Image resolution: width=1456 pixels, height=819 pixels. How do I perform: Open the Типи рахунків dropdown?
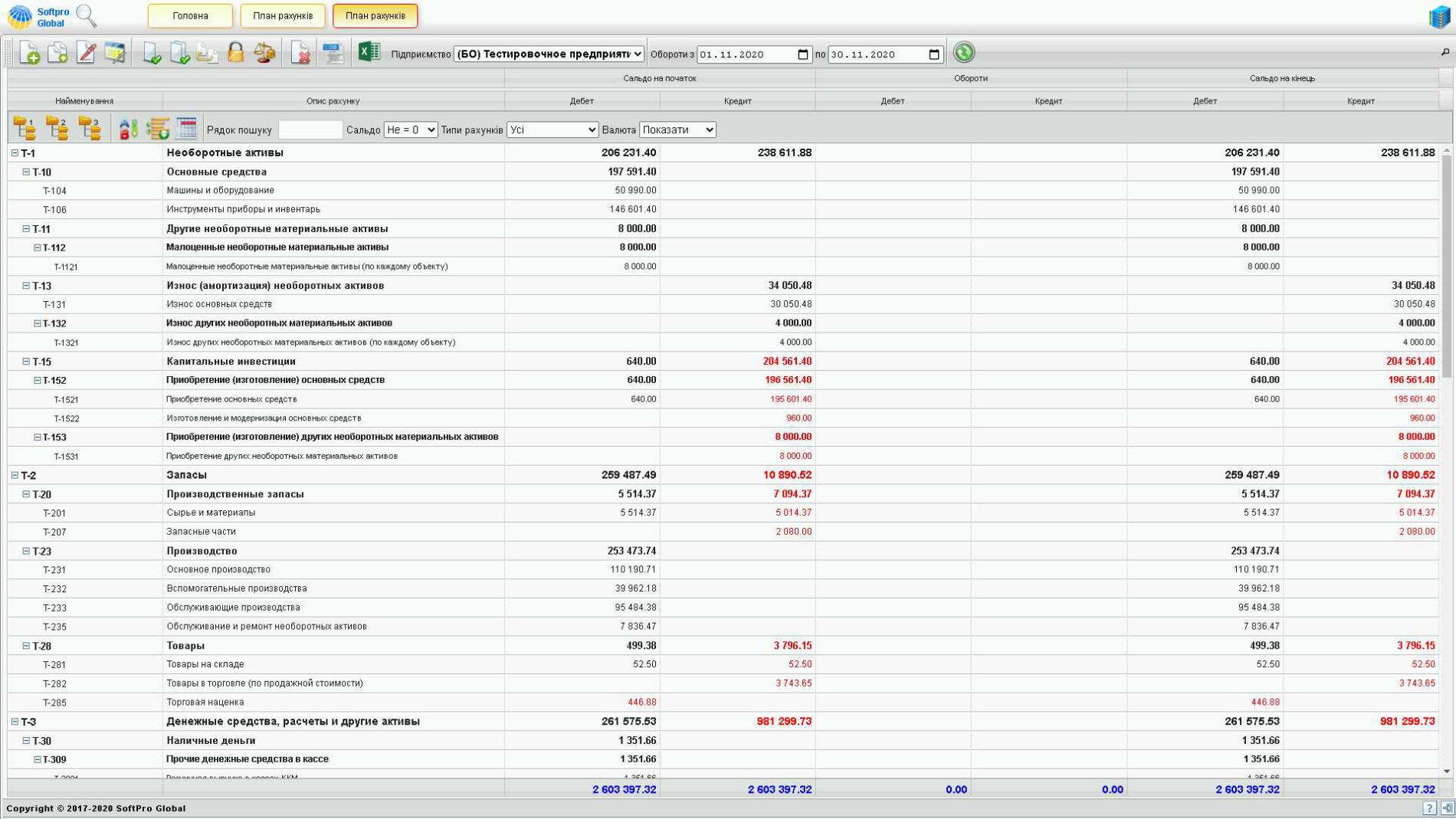tap(552, 130)
